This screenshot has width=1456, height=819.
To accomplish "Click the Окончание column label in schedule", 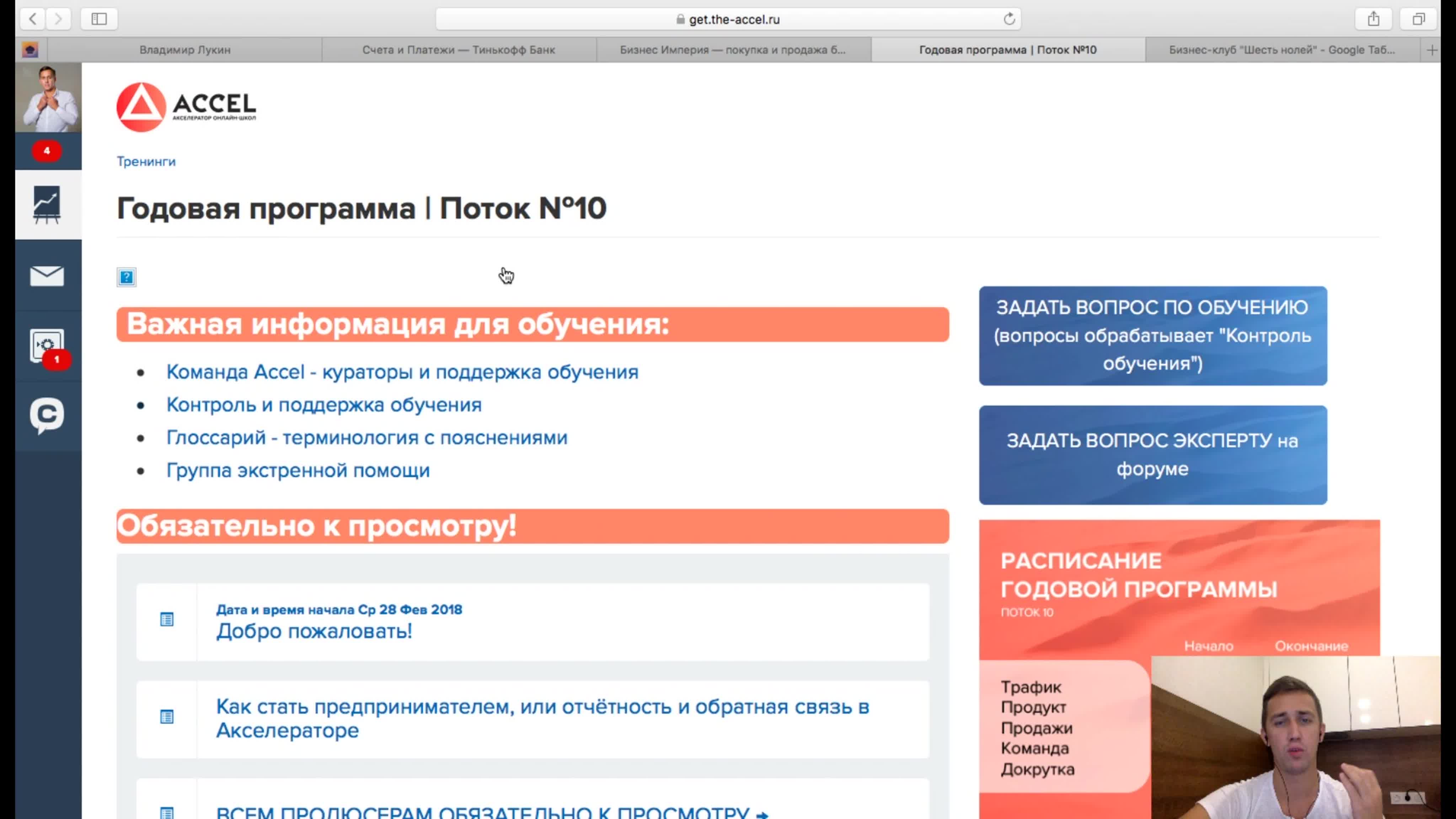I will pyautogui.click(x=1311, y=646).
